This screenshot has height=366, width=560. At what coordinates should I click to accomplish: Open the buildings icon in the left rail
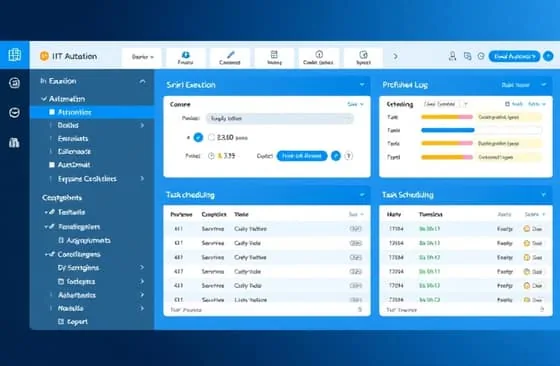pyautogui.click(x=14, y=143)
